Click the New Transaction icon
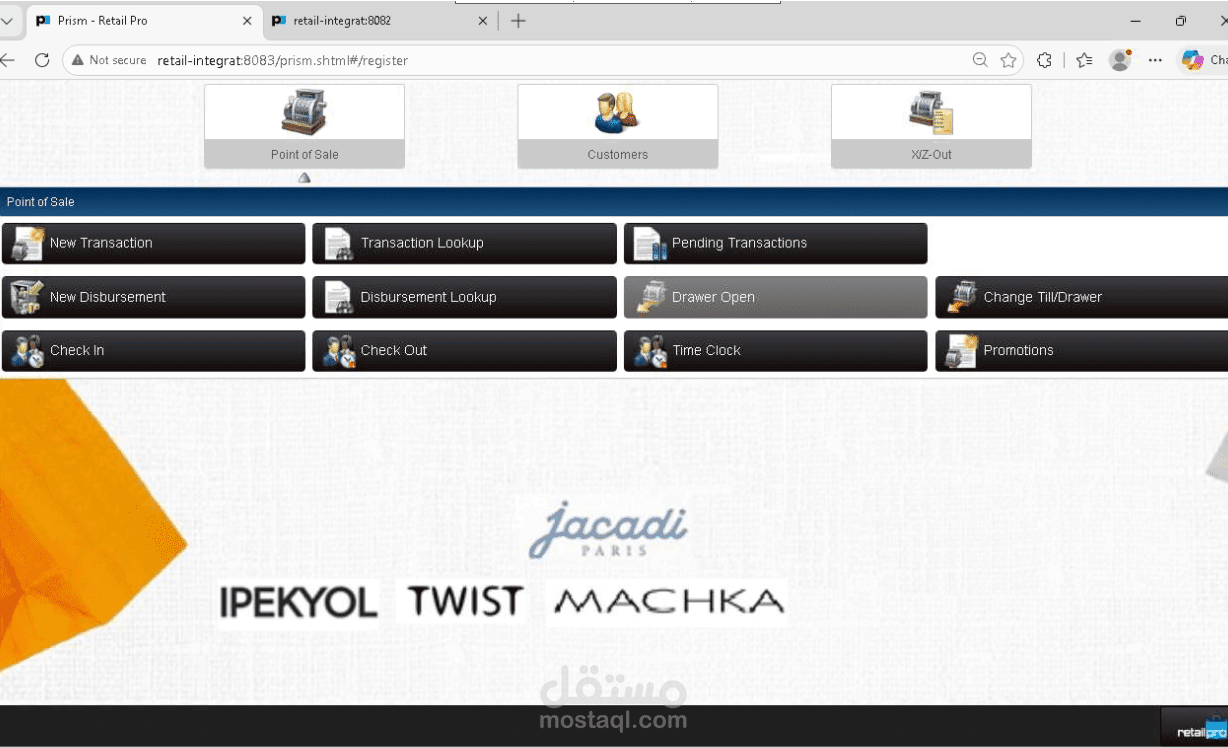The image size is (1228, 748). (27, 243)
